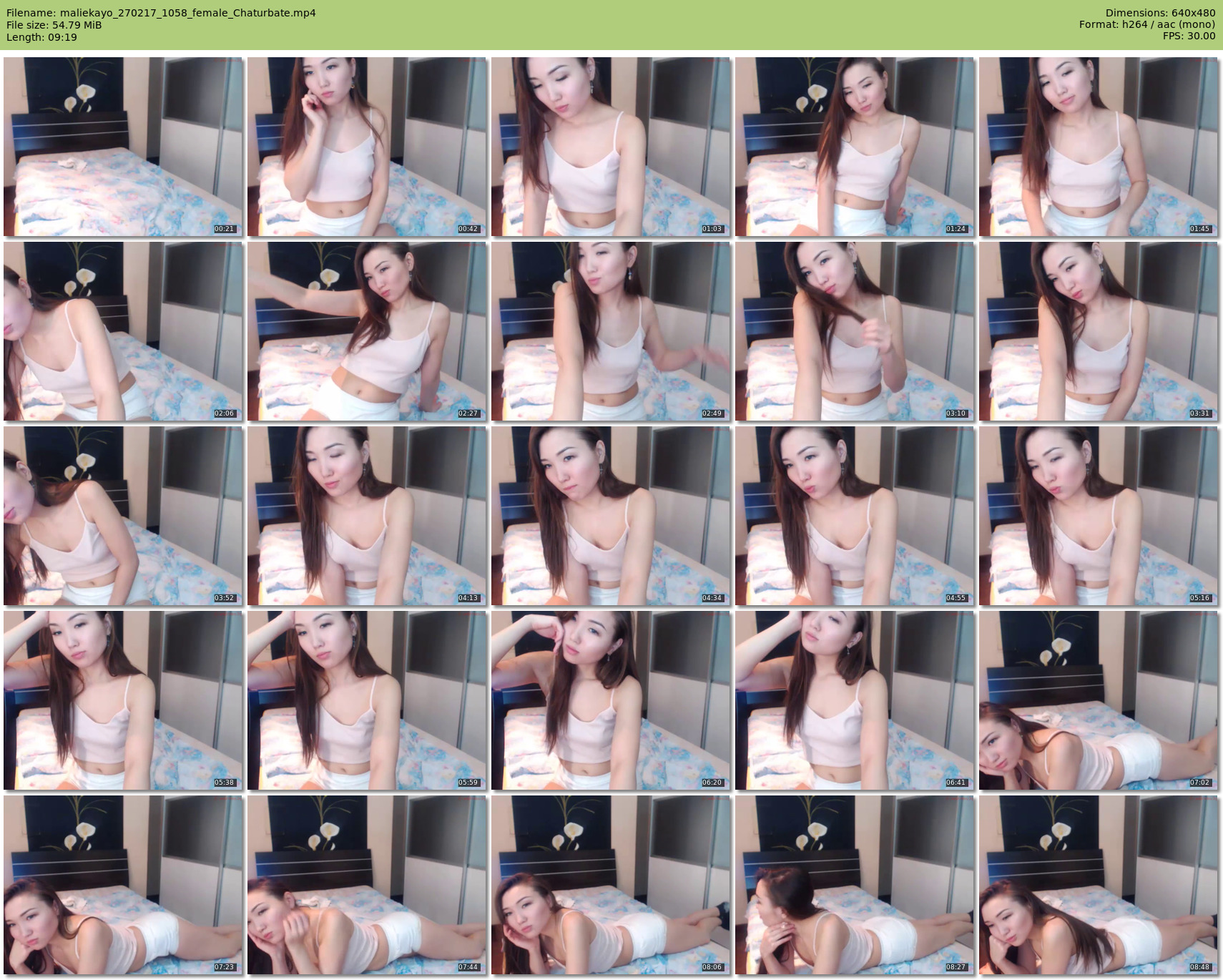Viewport: 1223px width, 980px height.
Task: Open the frame at 04:55
Action: point(855,516)
